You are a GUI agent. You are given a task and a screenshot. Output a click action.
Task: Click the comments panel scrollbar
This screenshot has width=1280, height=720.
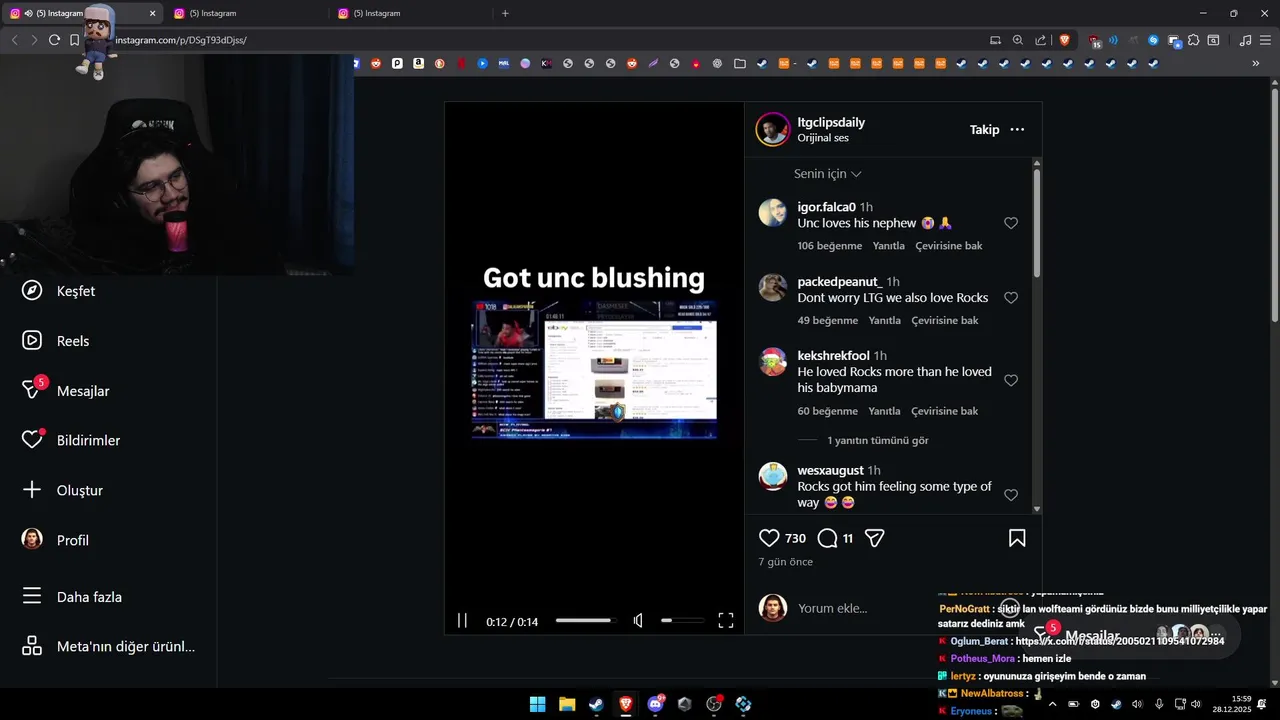(1037, 225)
